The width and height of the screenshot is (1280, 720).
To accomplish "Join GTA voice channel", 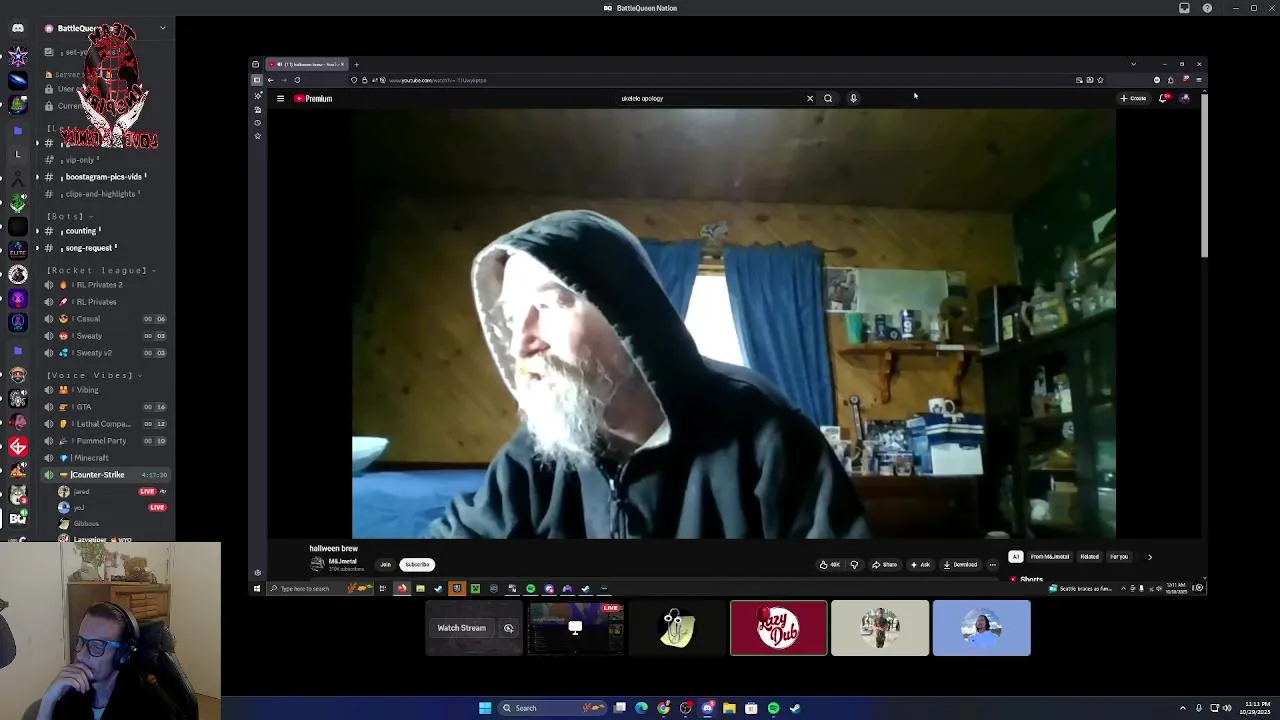I will point(82,407).
